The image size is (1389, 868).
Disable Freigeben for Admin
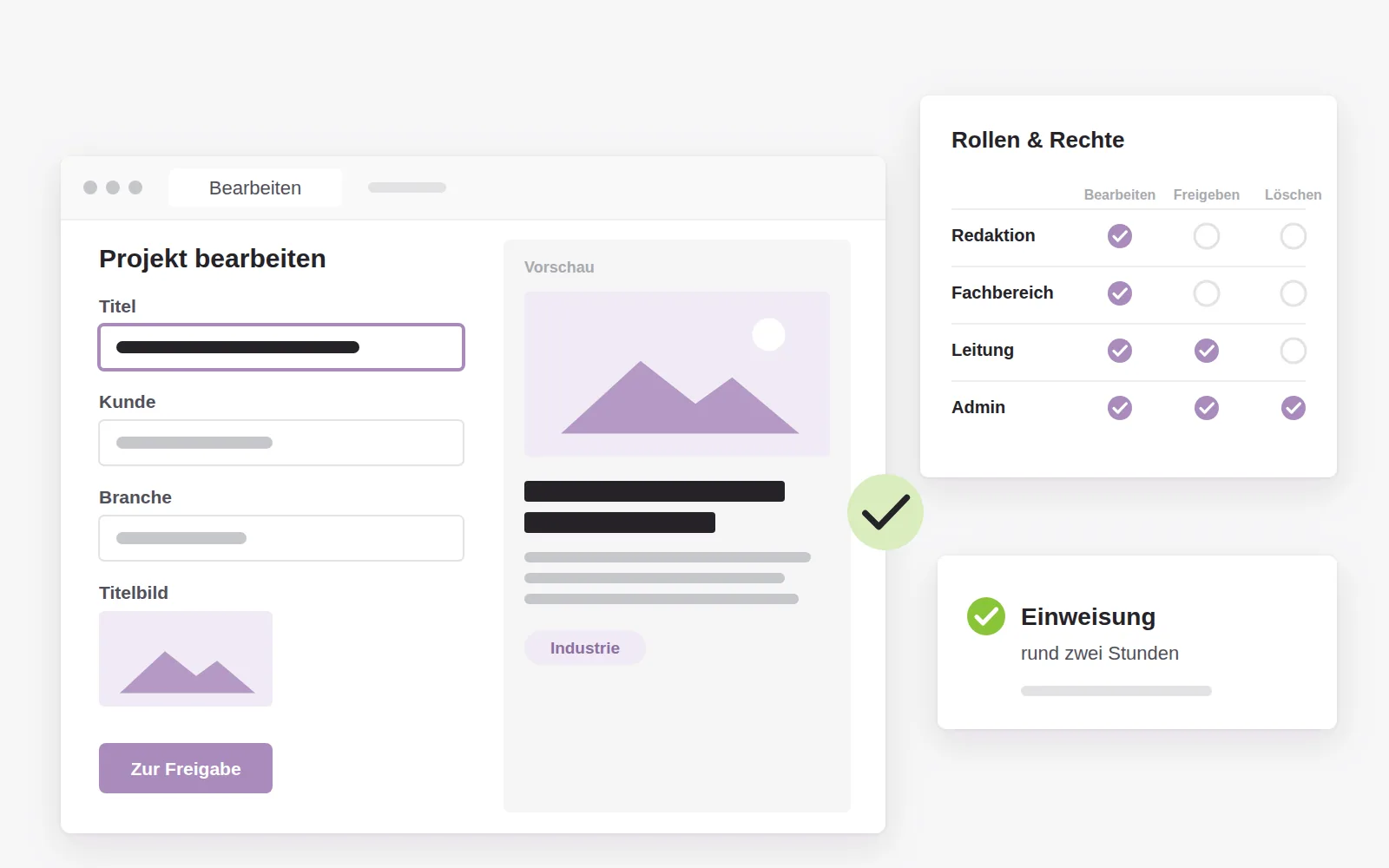(1207, 408)
